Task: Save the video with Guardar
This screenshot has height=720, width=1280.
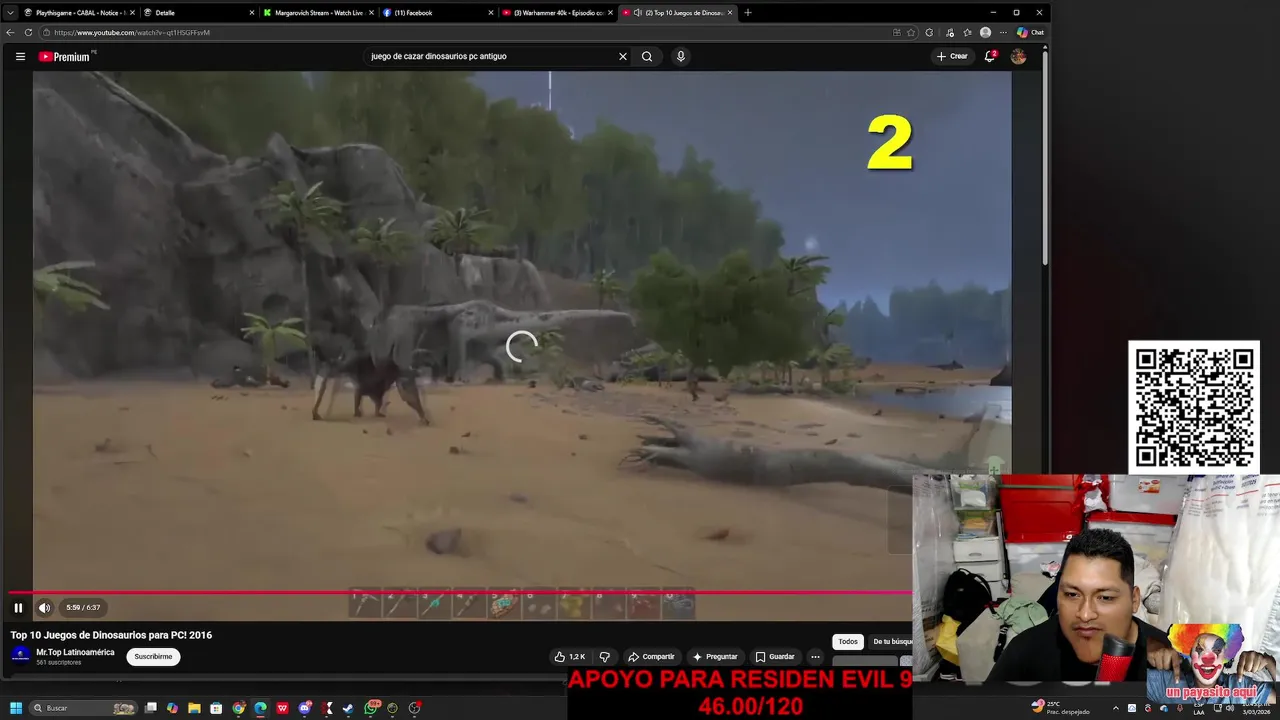Action: tap(775, 657)
